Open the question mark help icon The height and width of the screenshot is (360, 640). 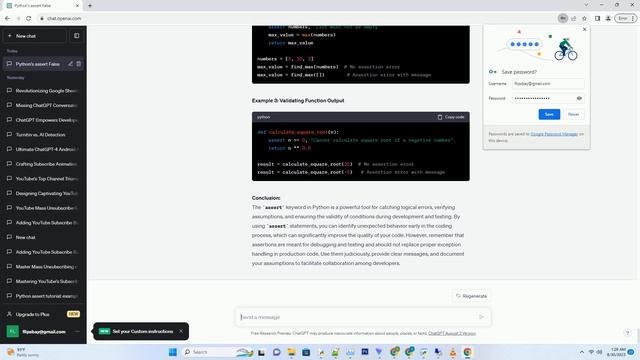tap(628, 333)
